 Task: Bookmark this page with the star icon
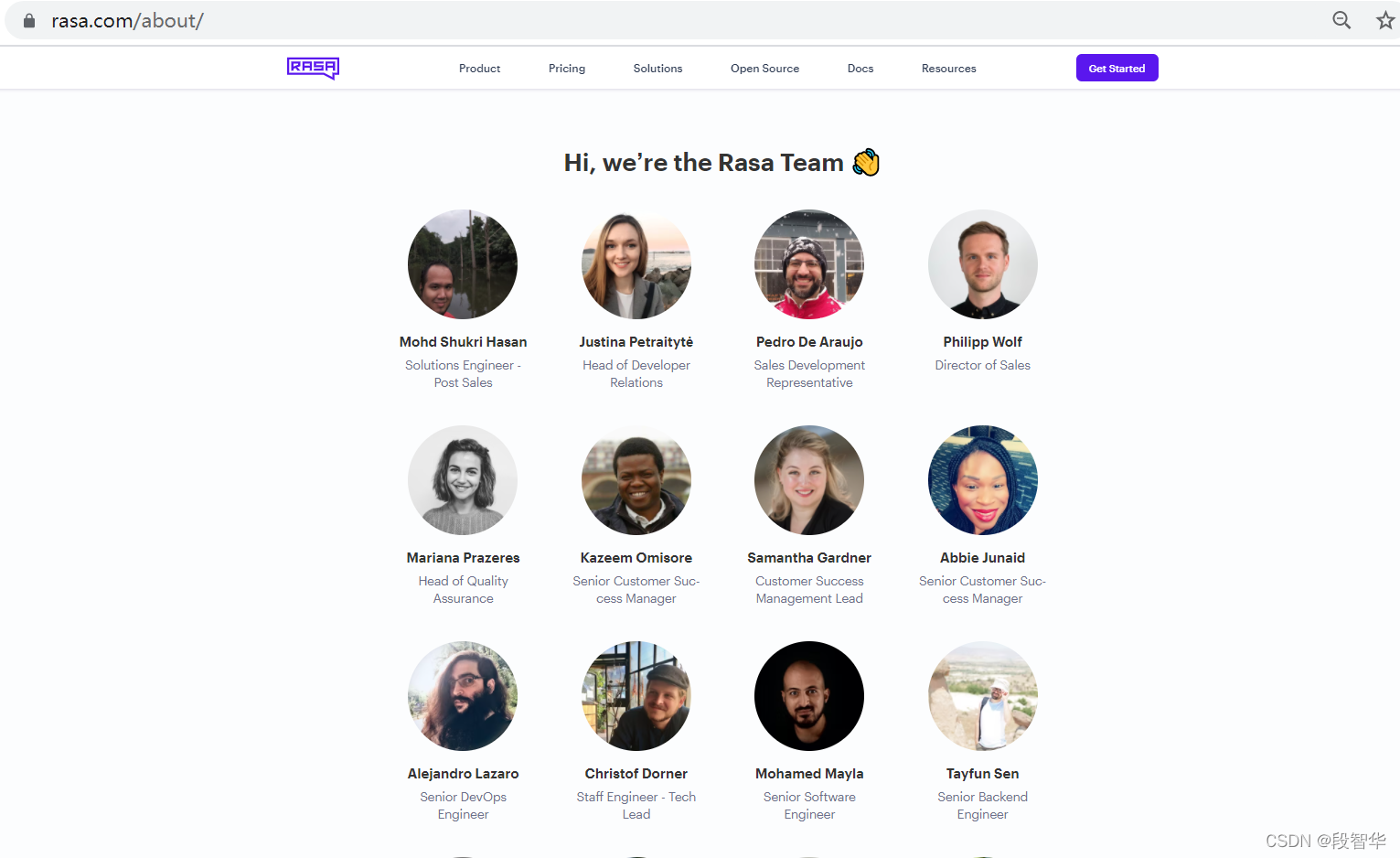pos(1385,20)
